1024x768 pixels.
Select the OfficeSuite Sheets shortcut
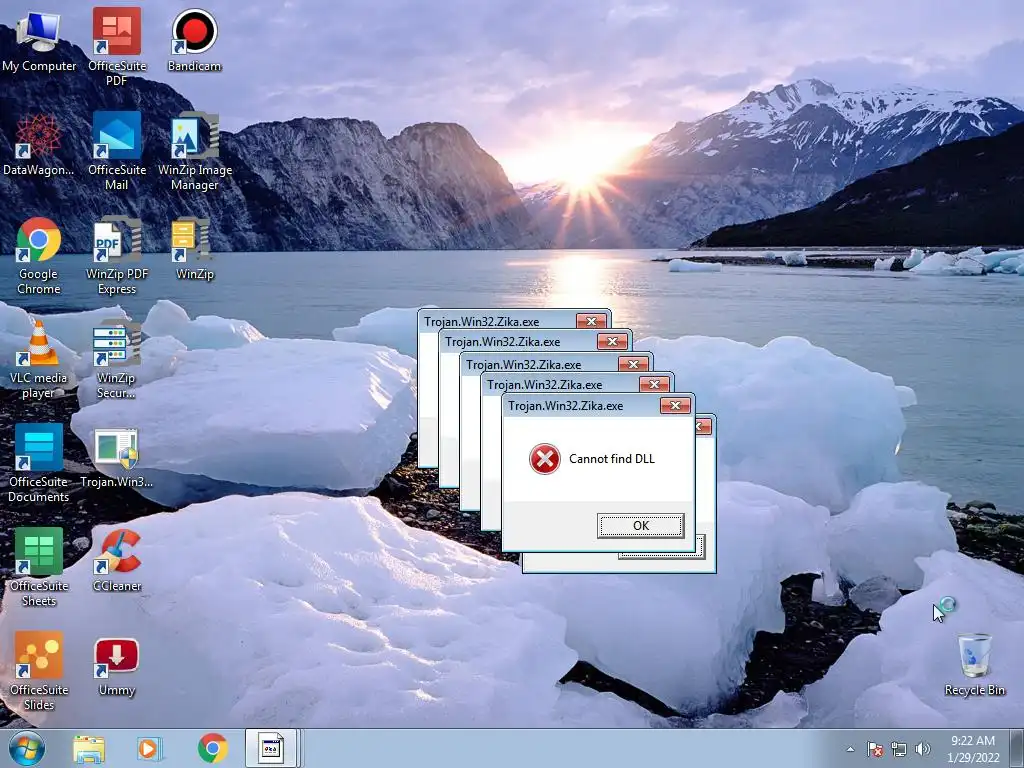[39, 566]
